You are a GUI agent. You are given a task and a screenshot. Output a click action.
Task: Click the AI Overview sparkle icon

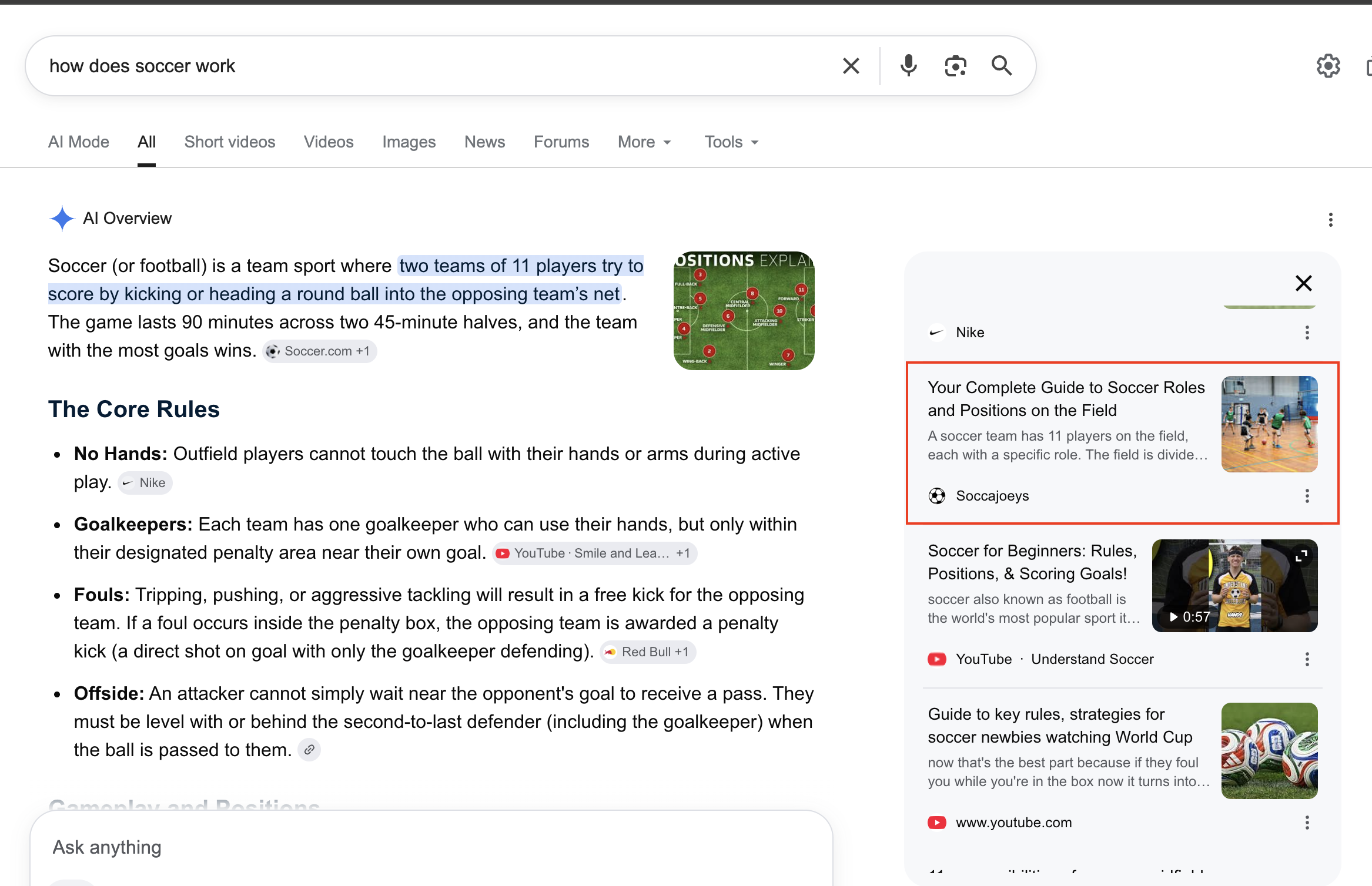click(62, 219)
